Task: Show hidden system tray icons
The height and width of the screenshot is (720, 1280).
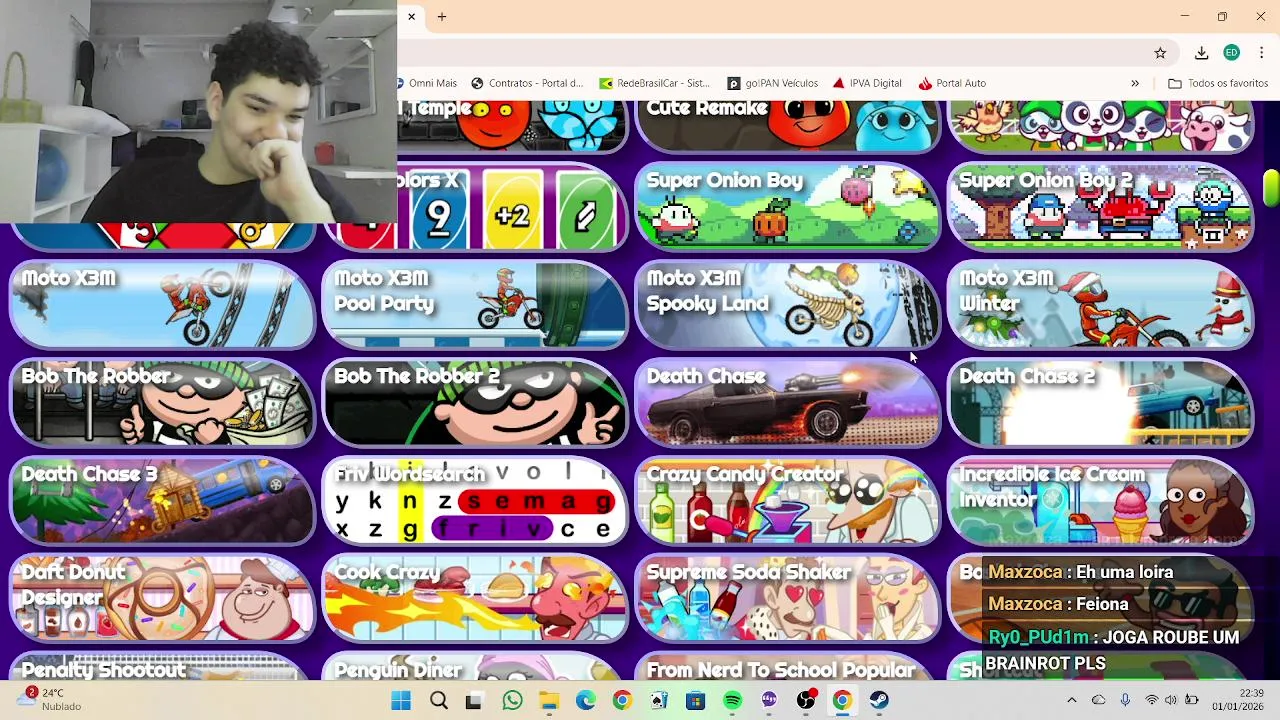Action: 1072,700
